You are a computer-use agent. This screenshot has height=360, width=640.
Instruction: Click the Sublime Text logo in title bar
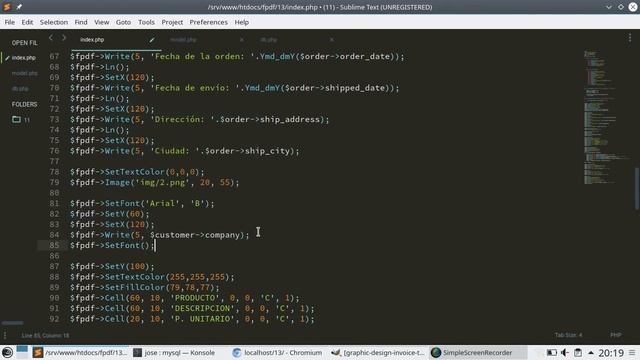click(7, 7)
